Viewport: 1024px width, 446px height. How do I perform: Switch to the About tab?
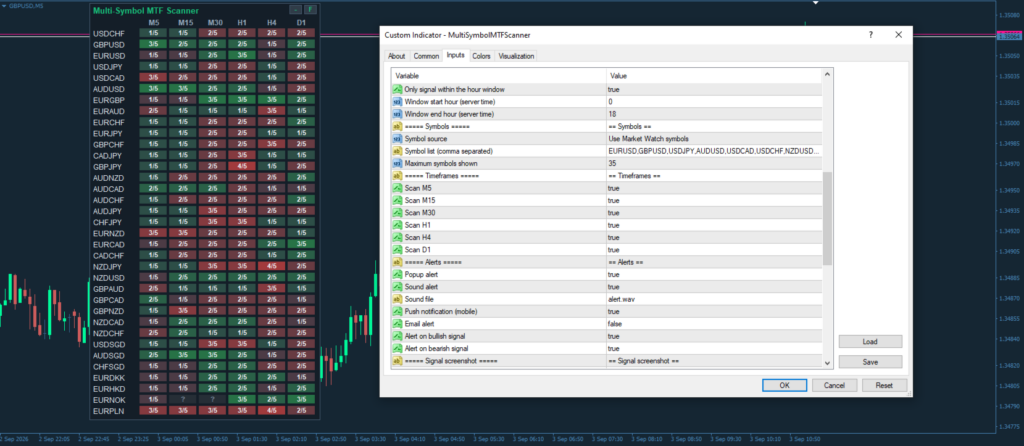(397, 56)
